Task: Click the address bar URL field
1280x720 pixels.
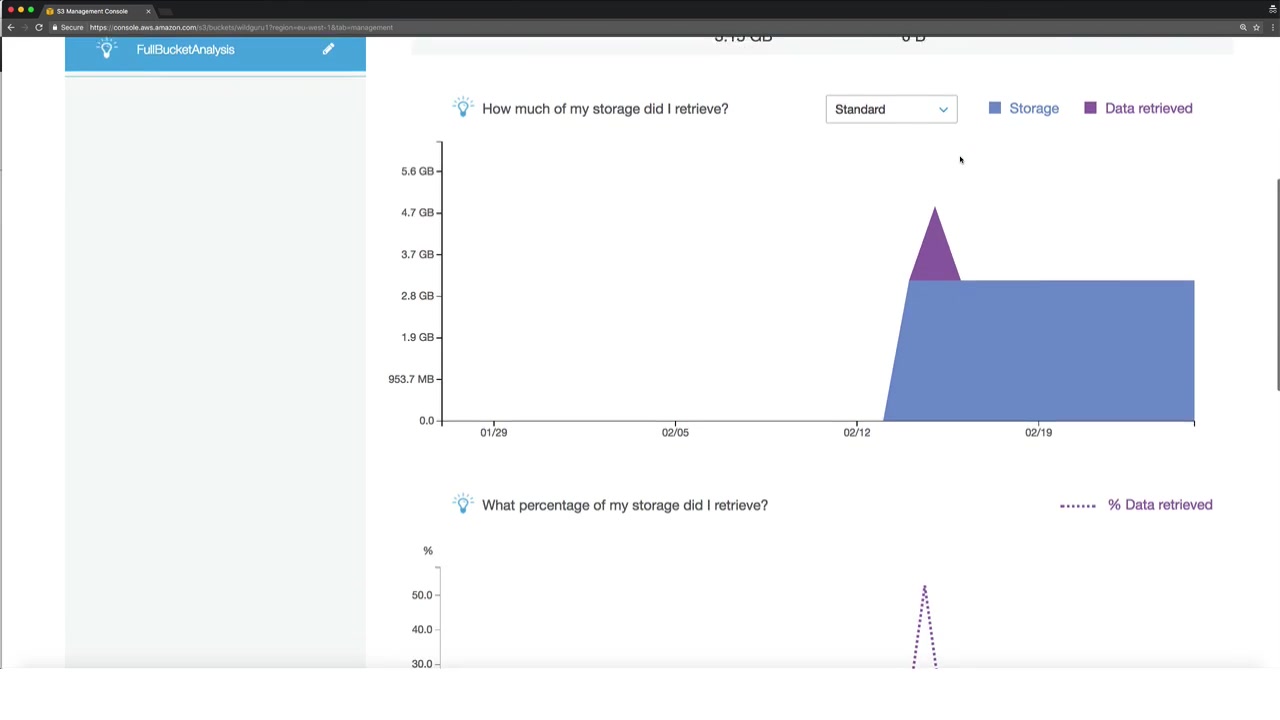Action: [x=640, y=27]
